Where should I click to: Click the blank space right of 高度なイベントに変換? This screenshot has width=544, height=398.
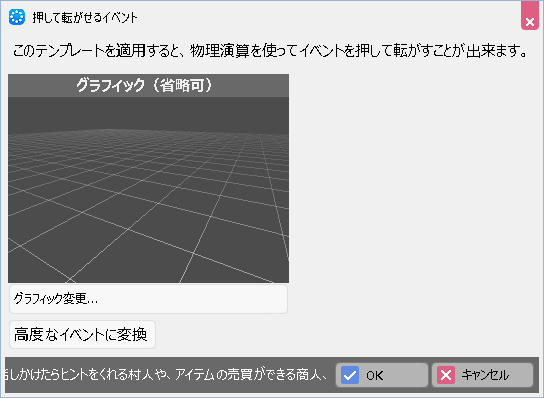[347, 335]
